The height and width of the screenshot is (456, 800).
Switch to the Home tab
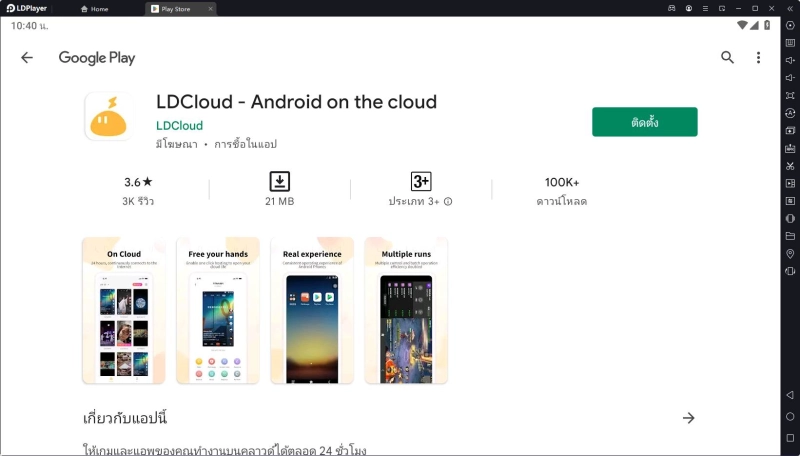pos(95,9)
